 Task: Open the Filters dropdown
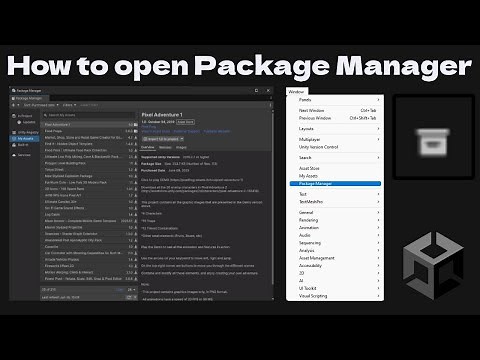point(69,105)
